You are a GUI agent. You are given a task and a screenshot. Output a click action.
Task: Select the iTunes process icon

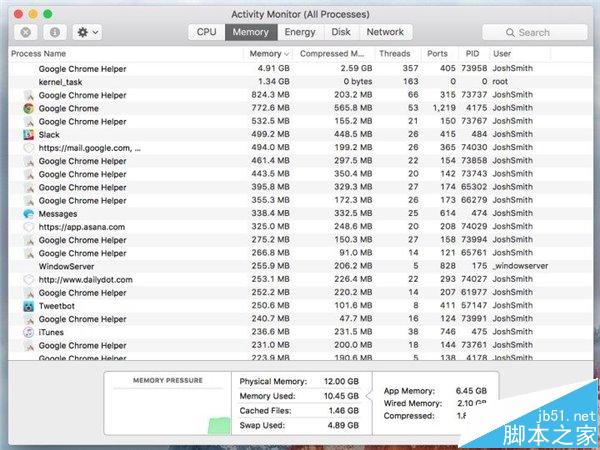click(x=29, y=332)
